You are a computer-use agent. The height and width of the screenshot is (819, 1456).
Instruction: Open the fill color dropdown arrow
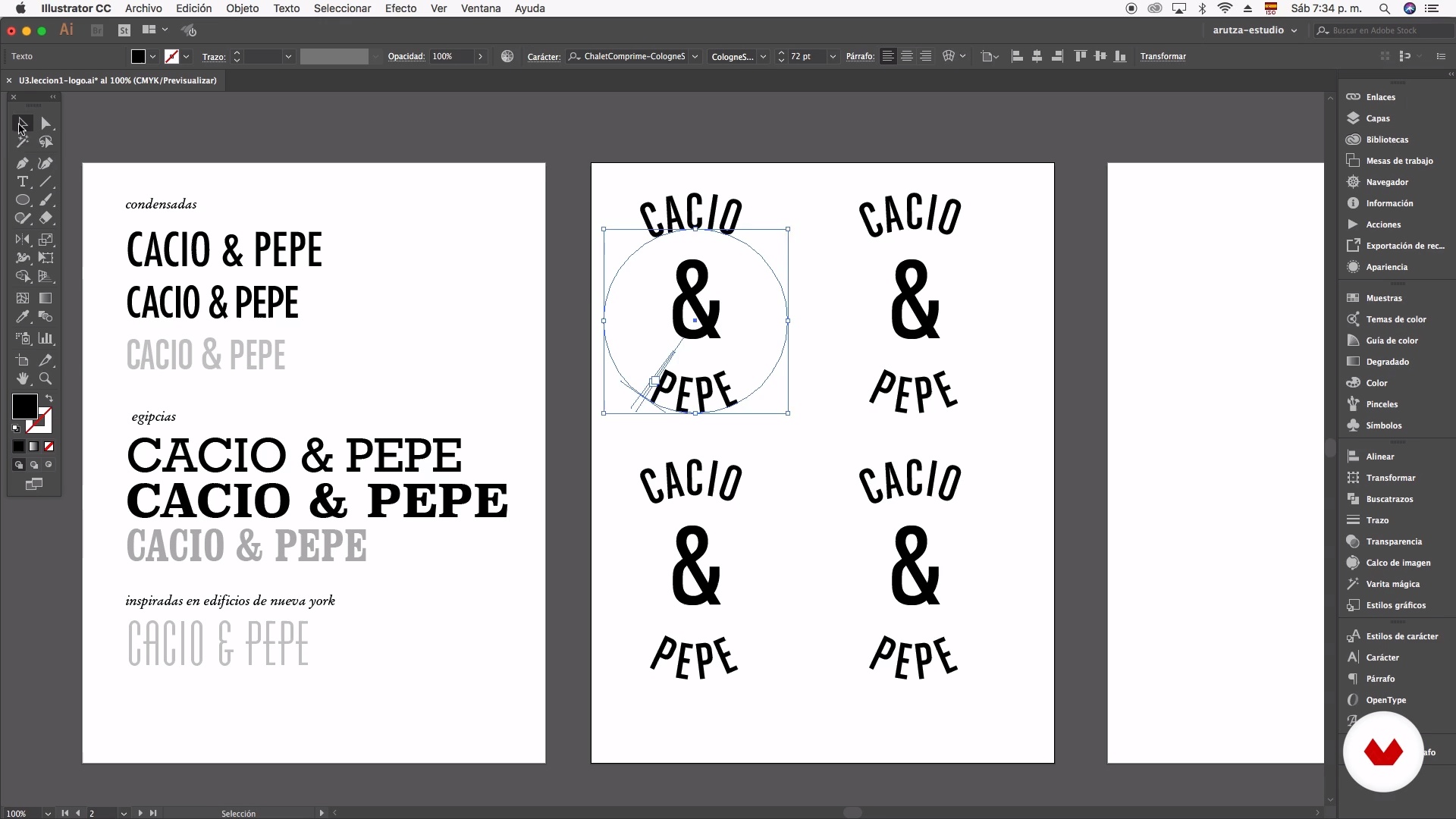tap(152, 57)
